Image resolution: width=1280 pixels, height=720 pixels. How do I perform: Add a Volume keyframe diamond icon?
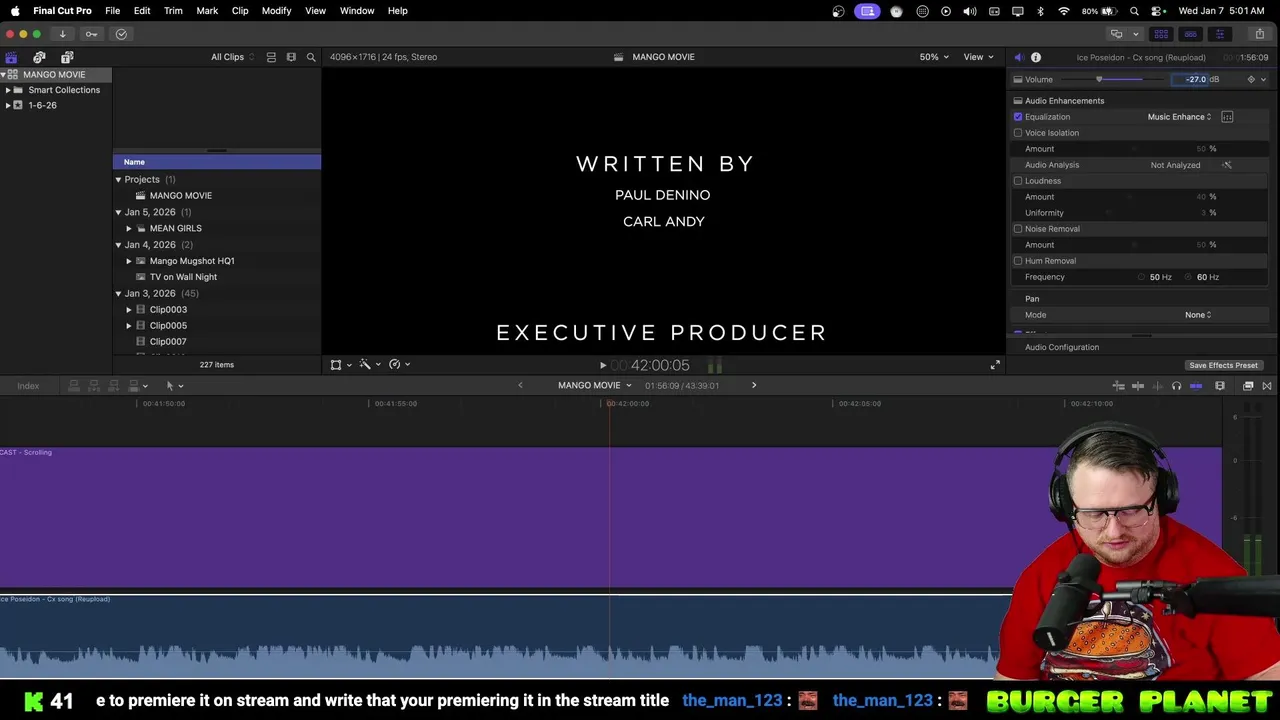tap(1250, 79)
